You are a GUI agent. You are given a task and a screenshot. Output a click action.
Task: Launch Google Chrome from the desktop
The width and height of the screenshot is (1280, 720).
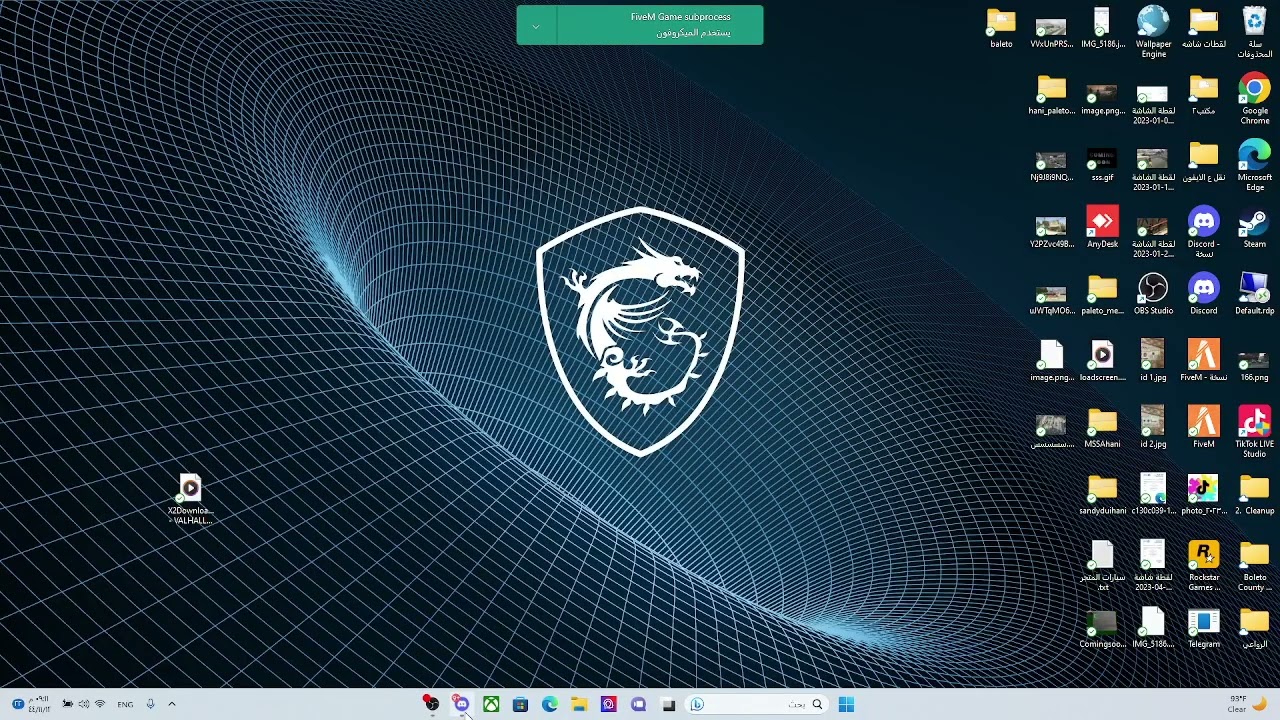pyautogui.click(x=1254, y=98)
